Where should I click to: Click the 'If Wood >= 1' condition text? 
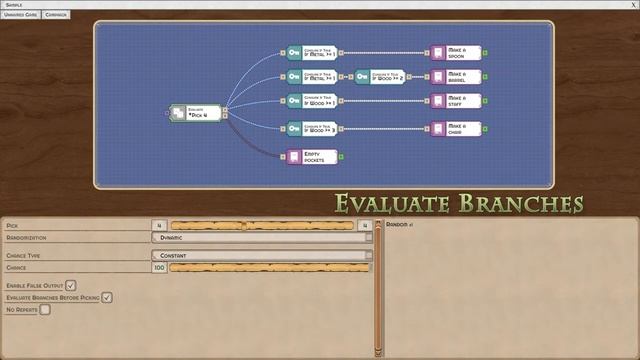(x=320, y=103)
